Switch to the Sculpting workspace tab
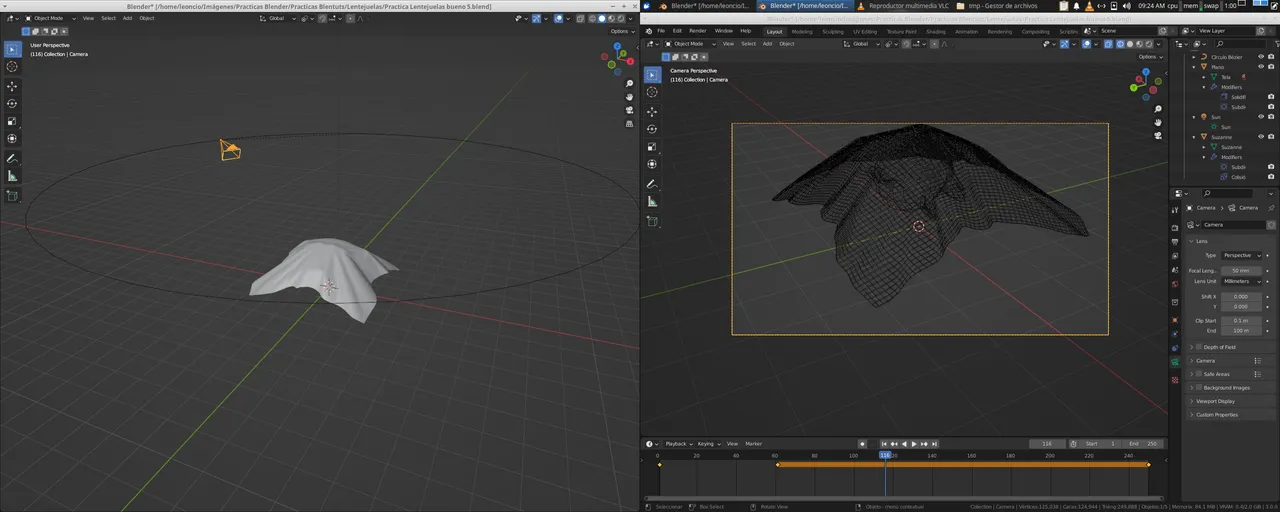The image size is (1280, 512). [833, 31]
